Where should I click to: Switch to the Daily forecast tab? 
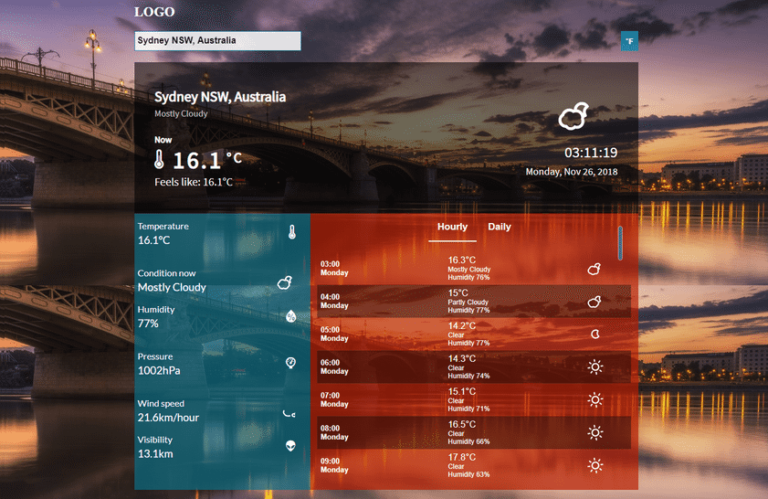(x=499, y=227)
